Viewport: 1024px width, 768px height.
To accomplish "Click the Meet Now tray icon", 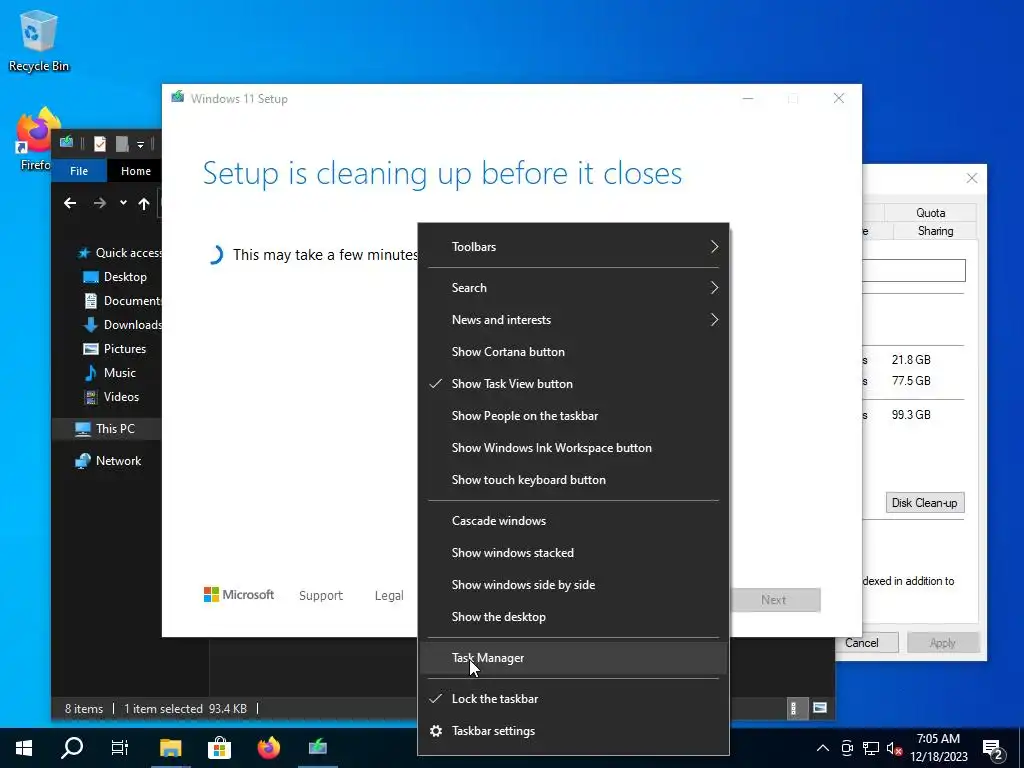I will click(x=847, y=748).
